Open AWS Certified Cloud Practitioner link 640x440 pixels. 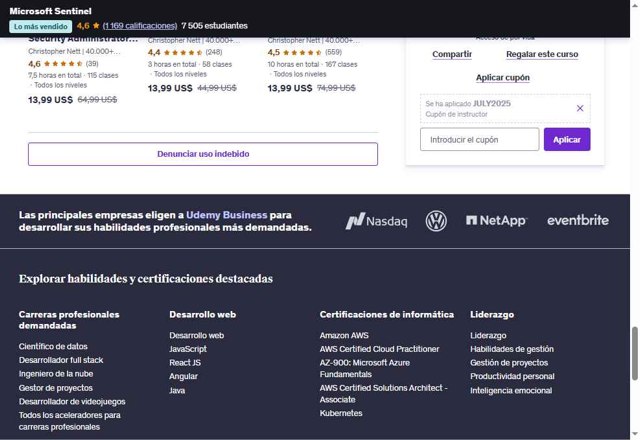point(379,349)
